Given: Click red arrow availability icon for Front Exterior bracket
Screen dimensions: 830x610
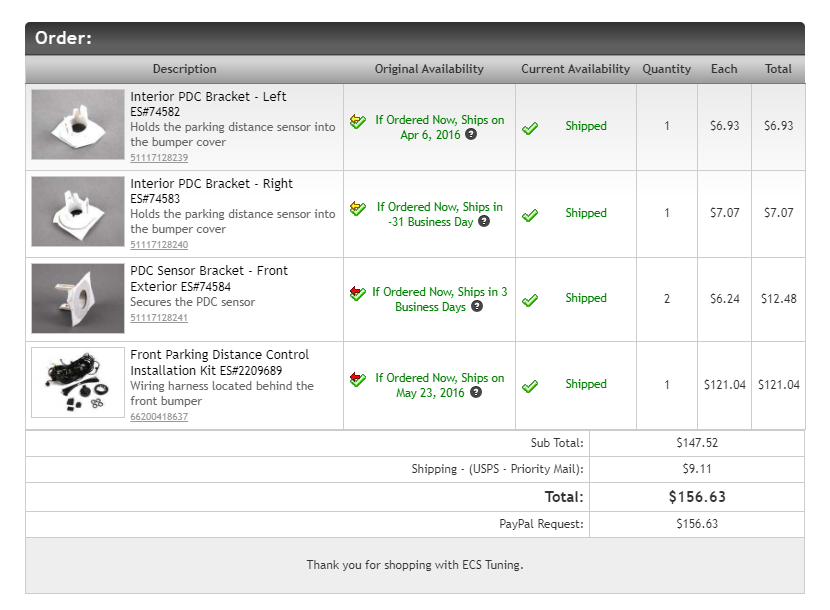Looking at the screenshot, I should (x=358, y=293).
